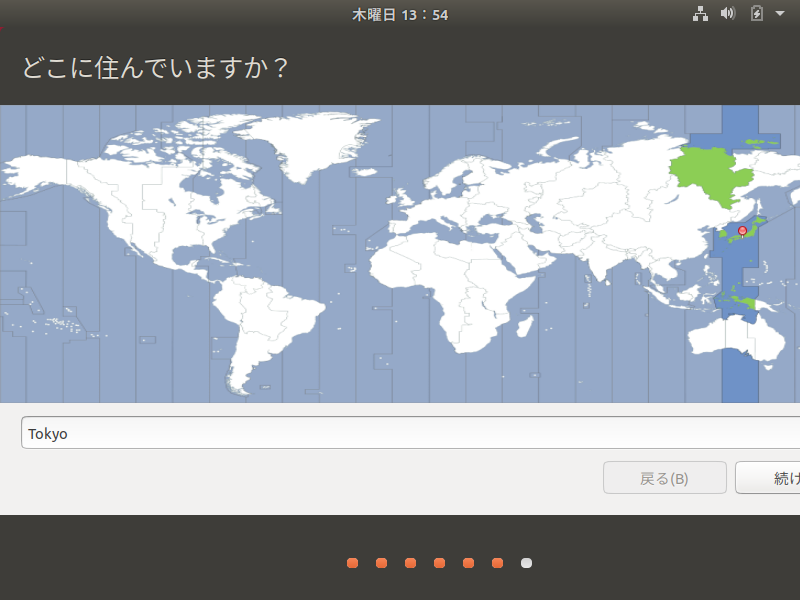The width and height of the screenshot is (800, 600).
Task: Click the 続ける continue button
Action: 767,478
